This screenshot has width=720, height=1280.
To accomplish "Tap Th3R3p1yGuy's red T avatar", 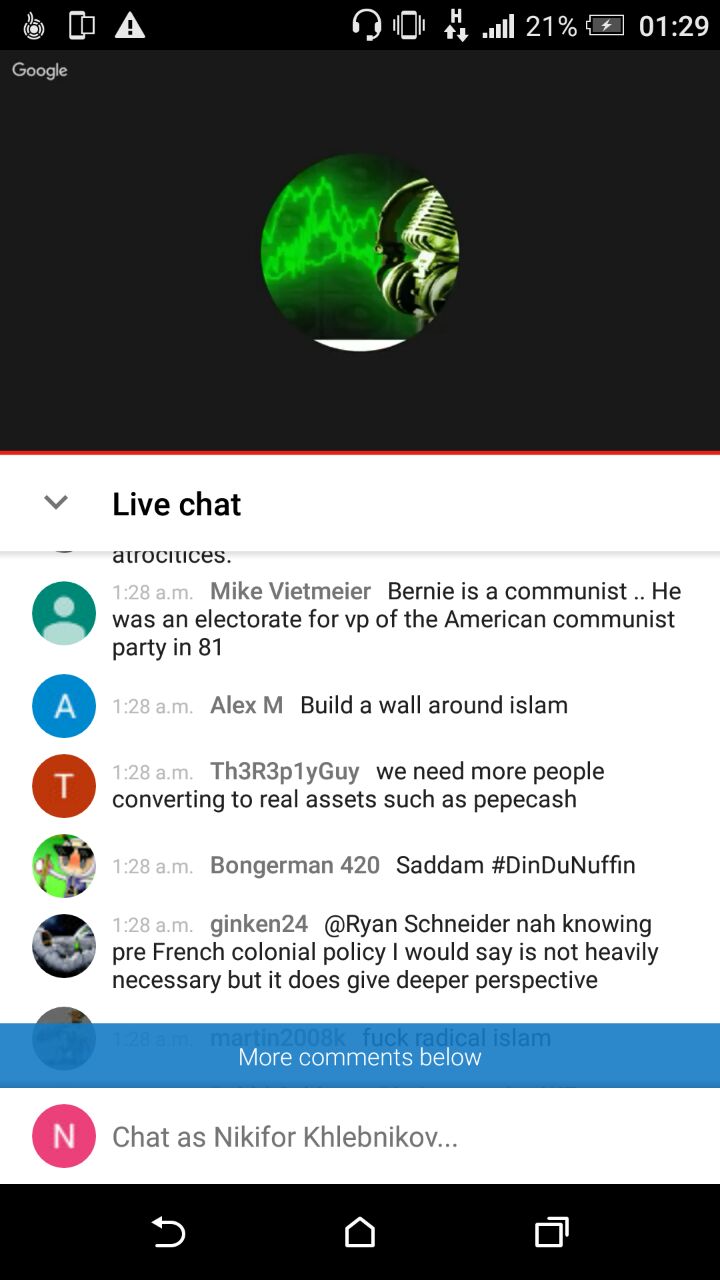I will [x=64, y=786].
